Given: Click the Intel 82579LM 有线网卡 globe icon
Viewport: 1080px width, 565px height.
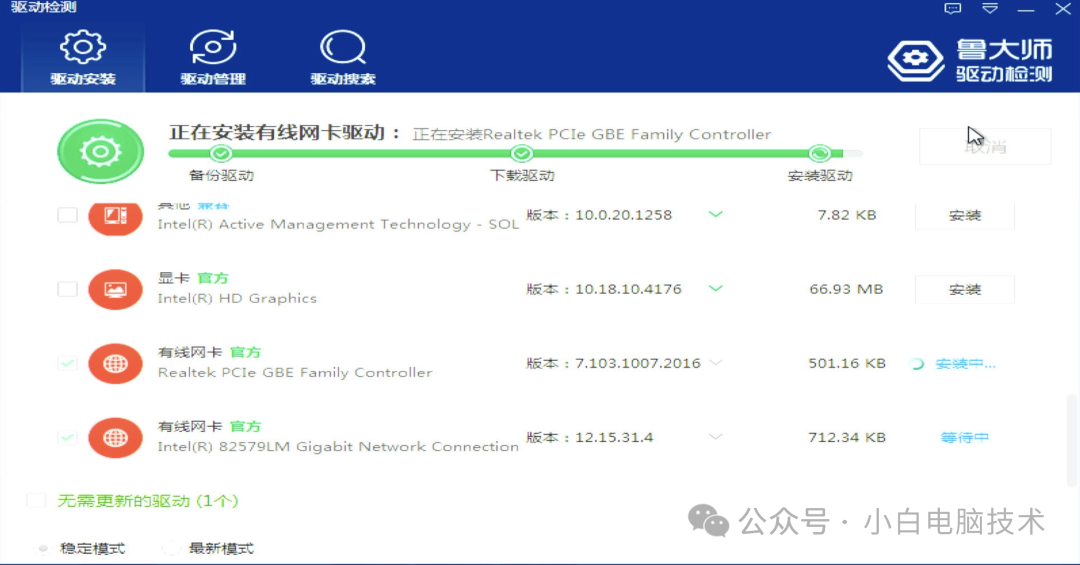Looking at the screenshot, I should pos(115,438).
